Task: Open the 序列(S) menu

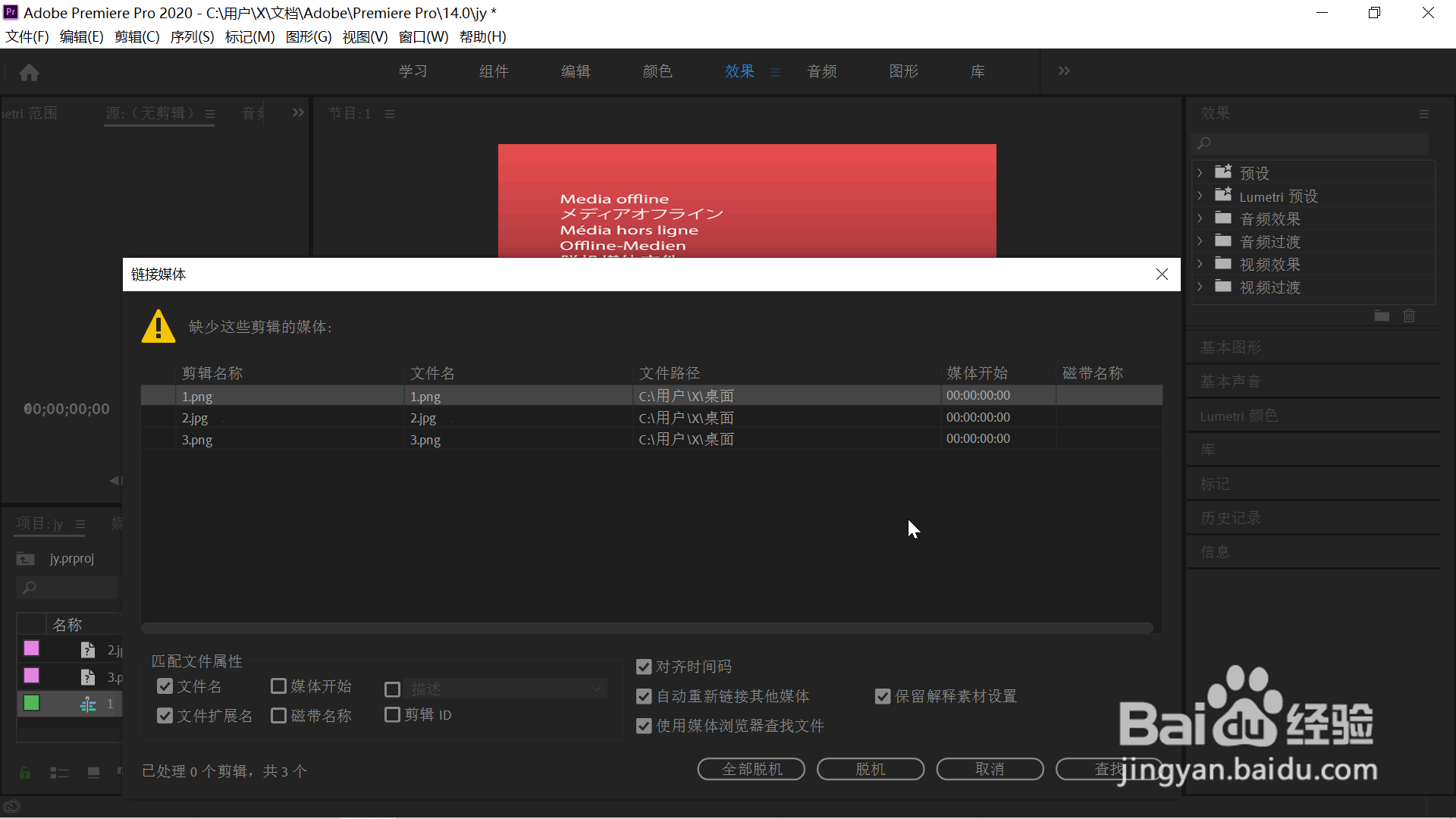Action: tap(193, 36)
